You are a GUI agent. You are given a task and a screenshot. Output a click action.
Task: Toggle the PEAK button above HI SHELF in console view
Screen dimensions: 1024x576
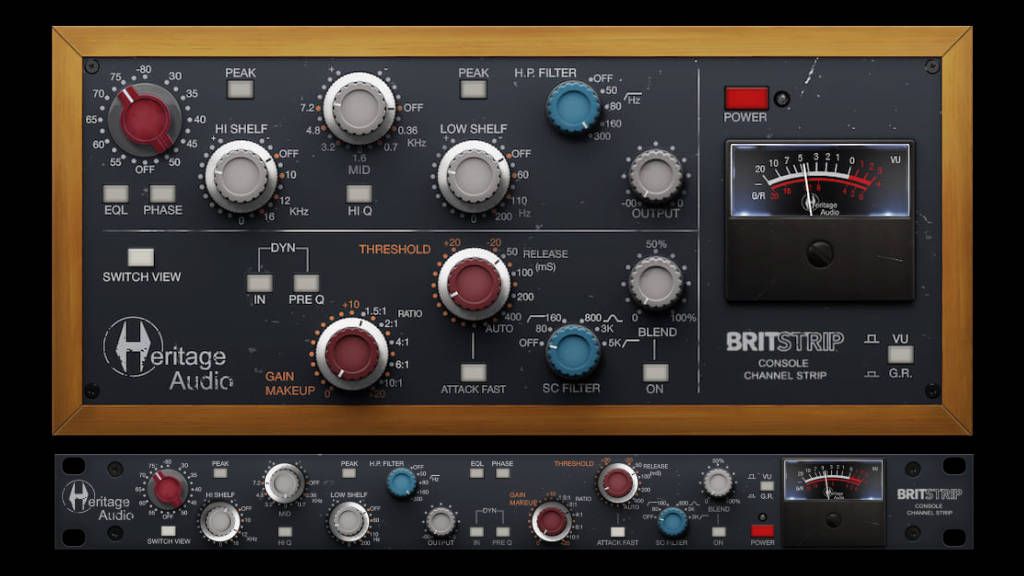click(x=240, y=89)
